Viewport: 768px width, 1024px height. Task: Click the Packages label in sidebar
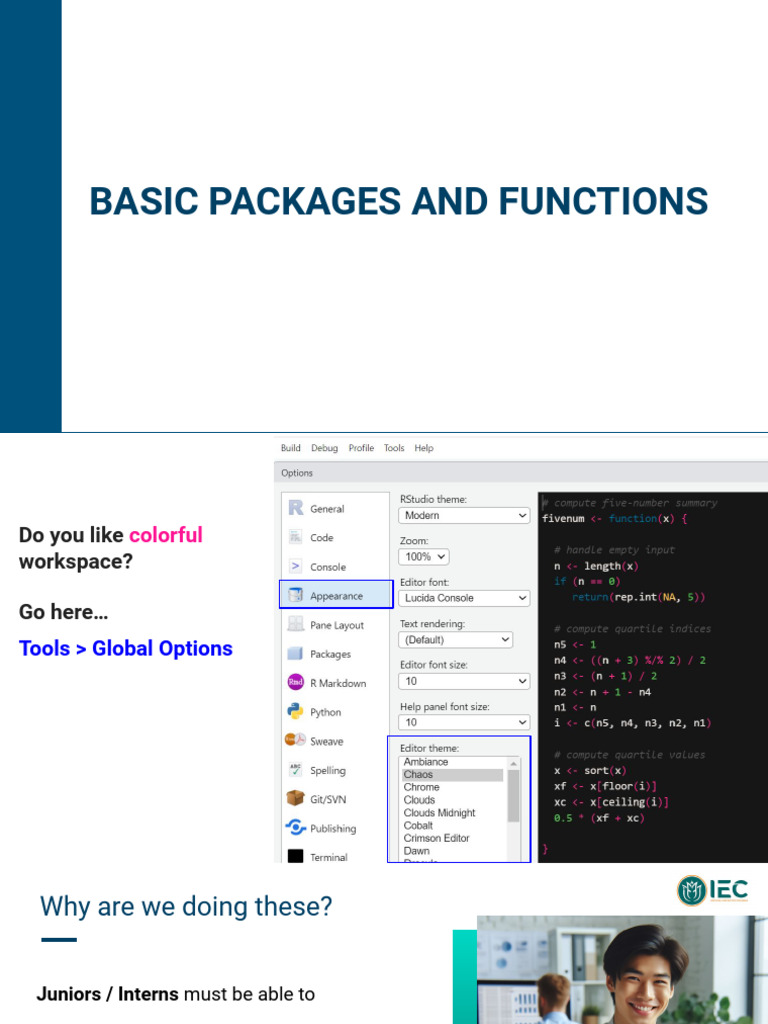point(330,654)
